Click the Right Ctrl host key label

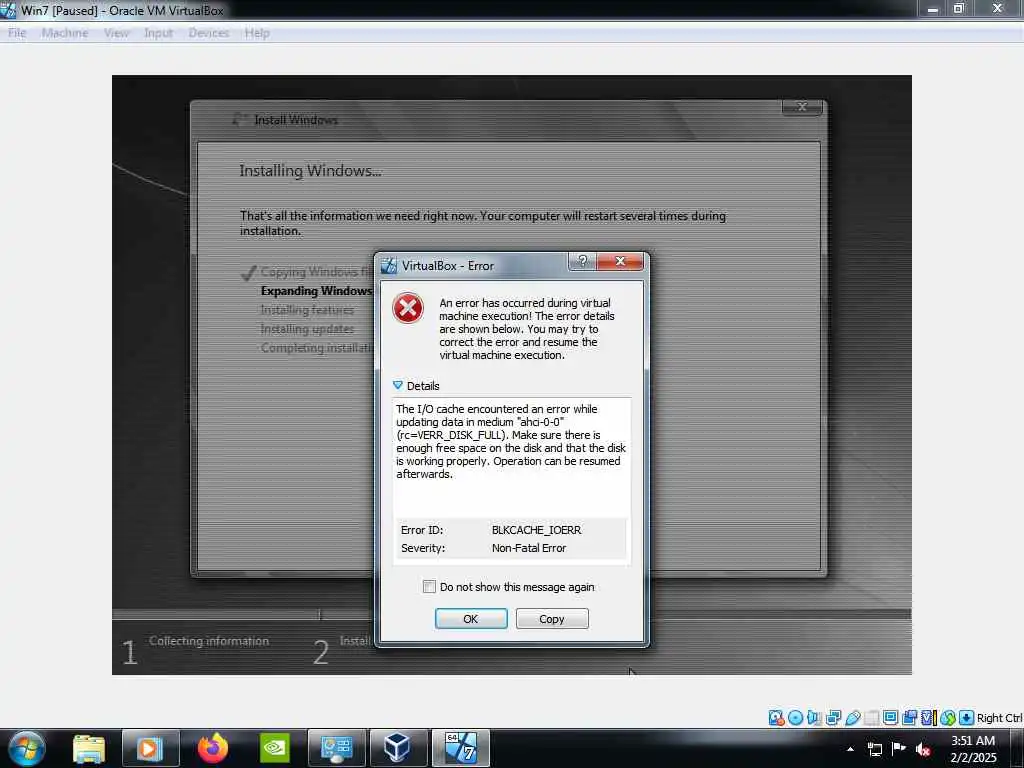[x=999, y=718]
